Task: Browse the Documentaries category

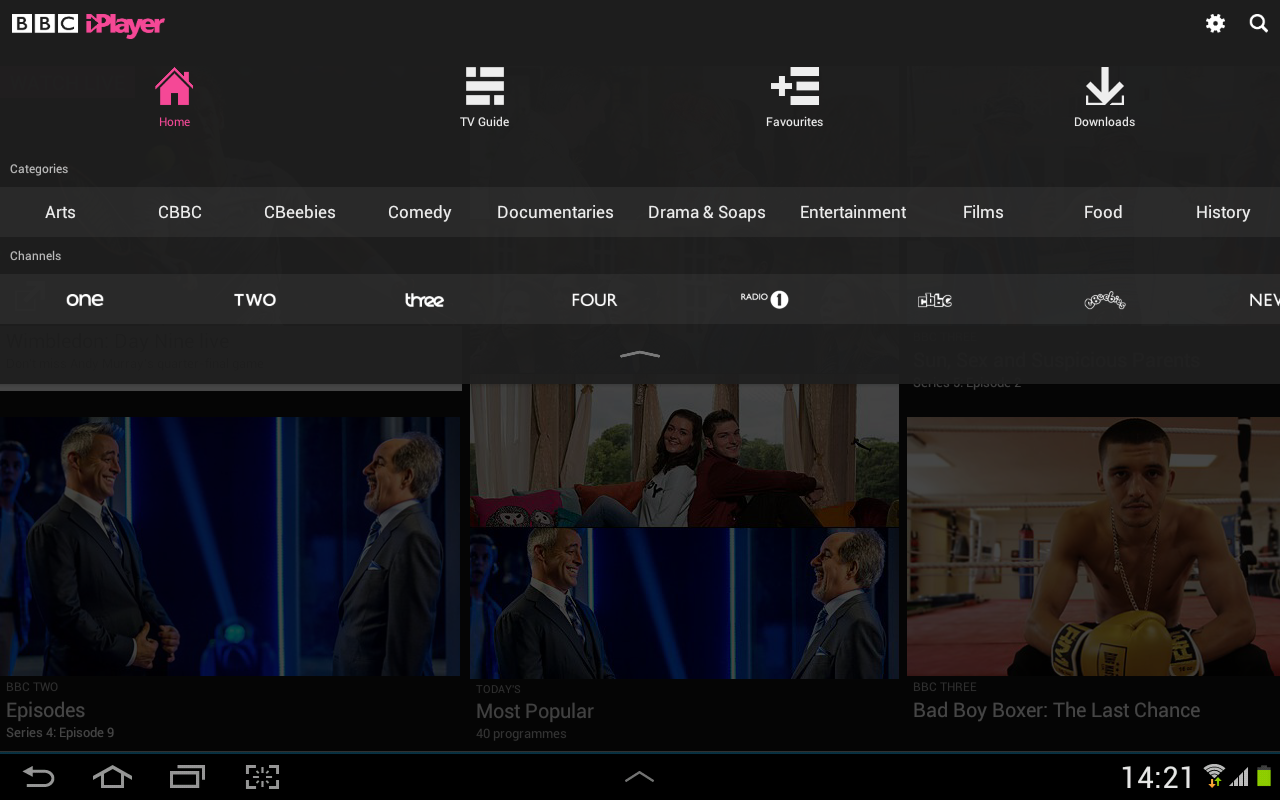Action: pyautogui.click(x=555, y=212)
